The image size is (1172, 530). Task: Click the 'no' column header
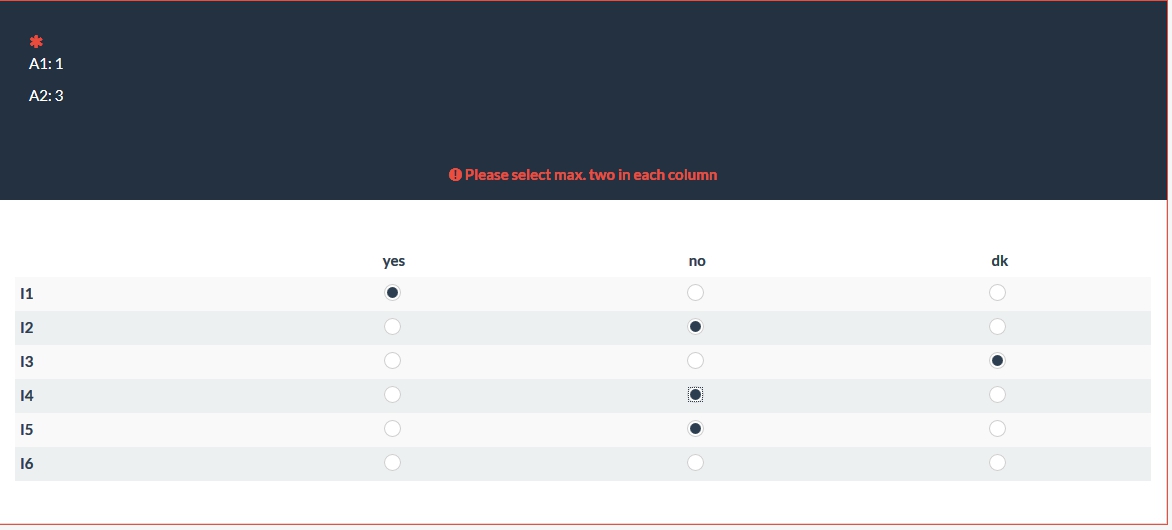coord(697,261)
